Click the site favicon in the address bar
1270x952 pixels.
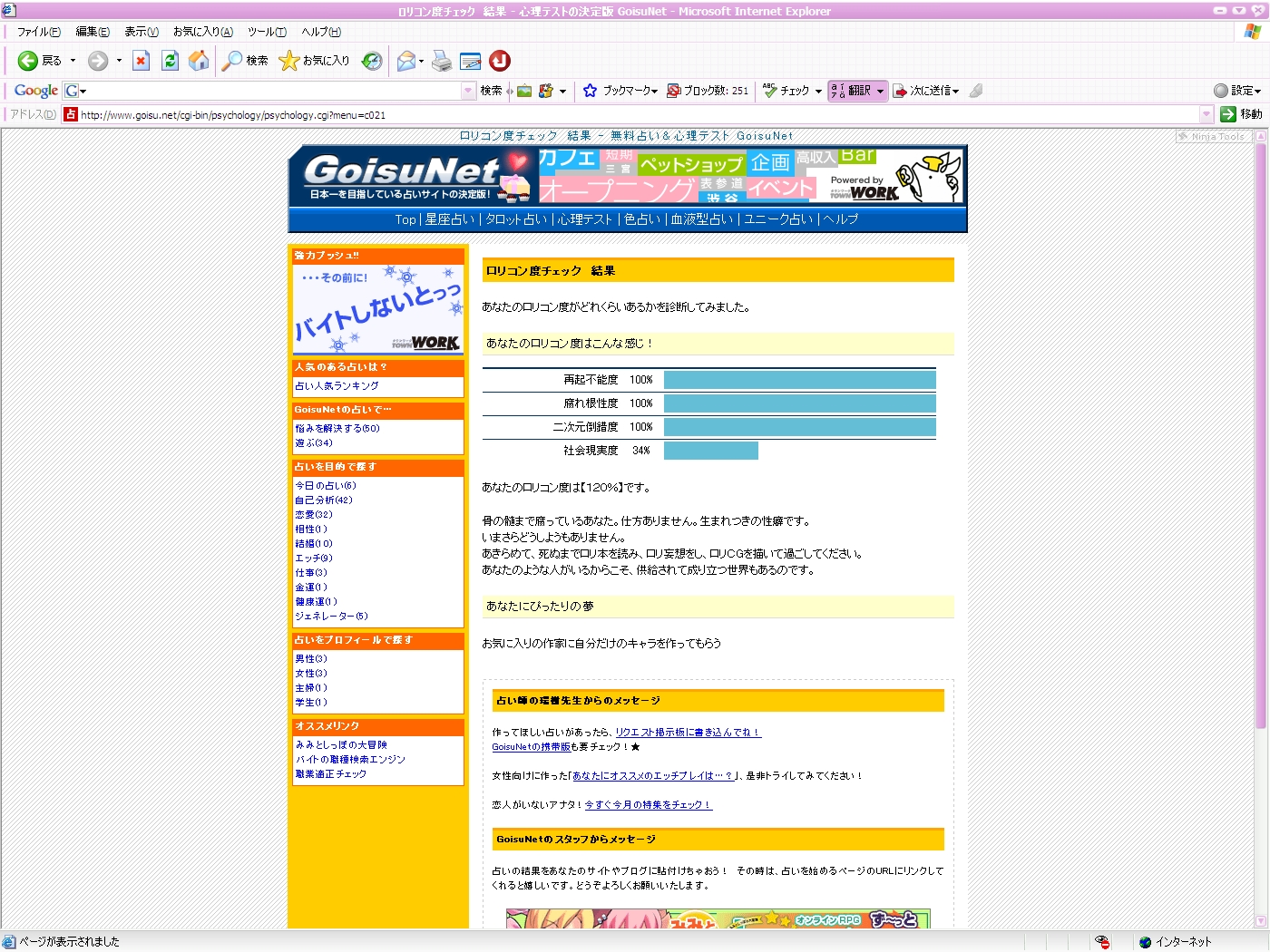click(x=71, y=114)
